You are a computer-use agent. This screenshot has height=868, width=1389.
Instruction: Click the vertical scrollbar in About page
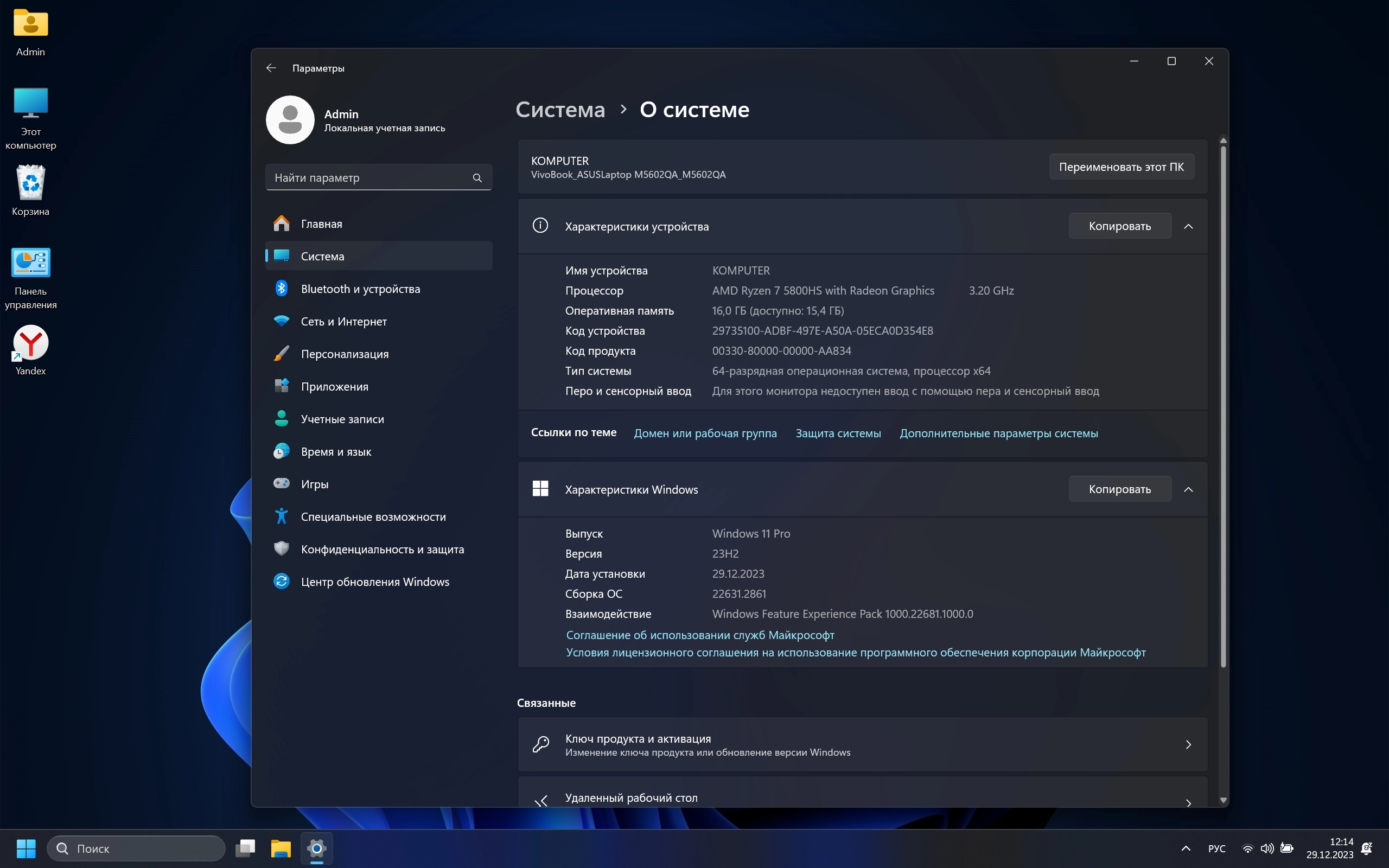(1223, 402)
